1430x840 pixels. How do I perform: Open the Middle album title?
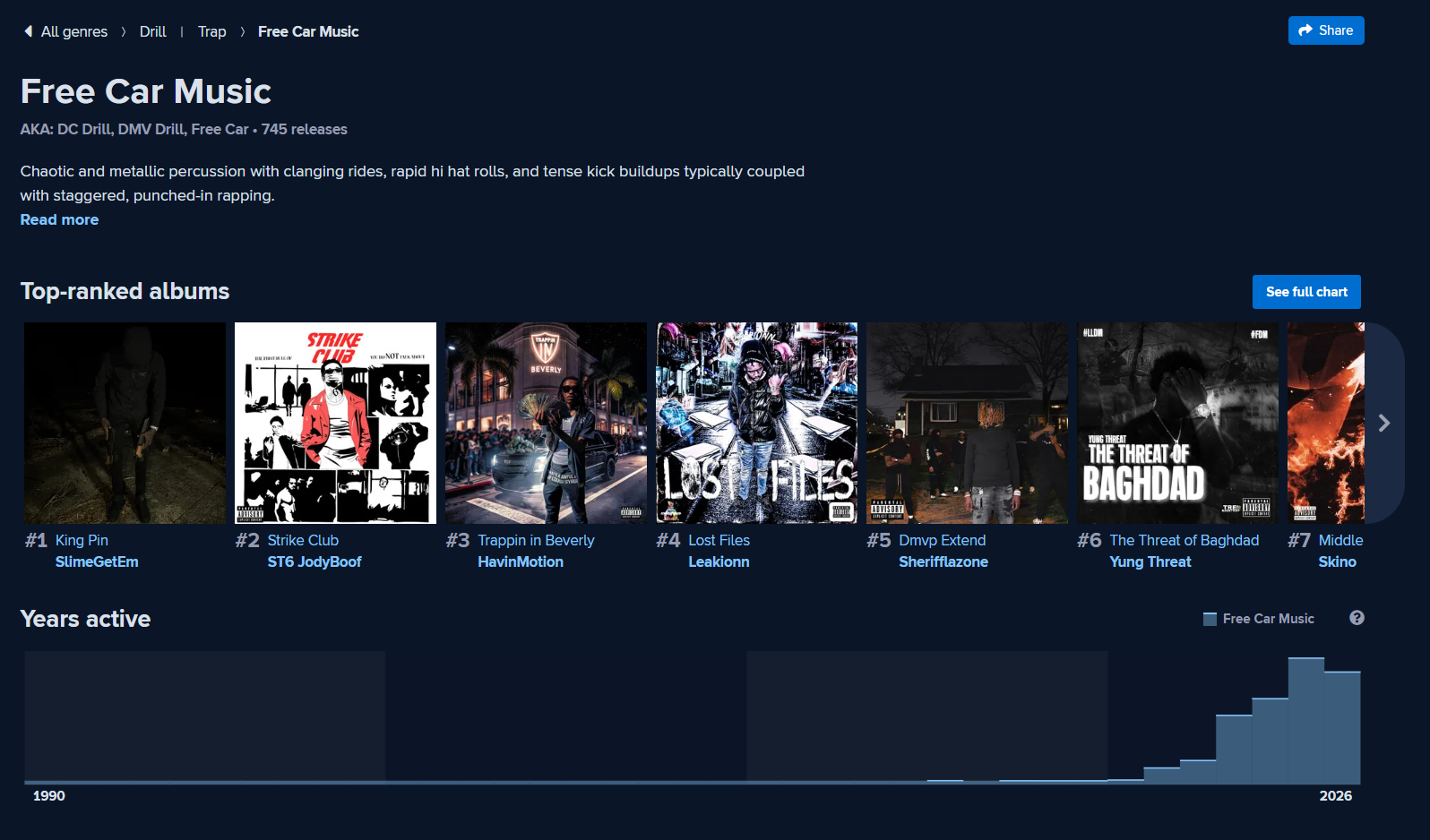[x=1340, y=540]
